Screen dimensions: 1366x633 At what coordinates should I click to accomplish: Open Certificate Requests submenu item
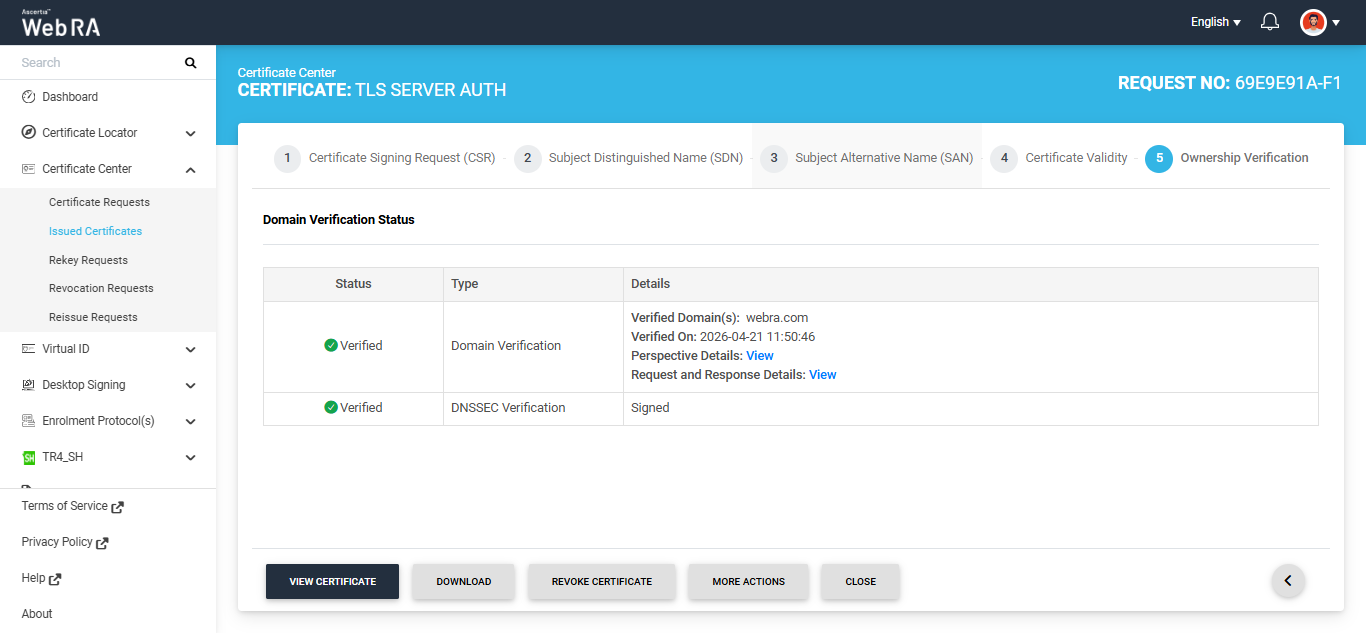coord(99,202)
